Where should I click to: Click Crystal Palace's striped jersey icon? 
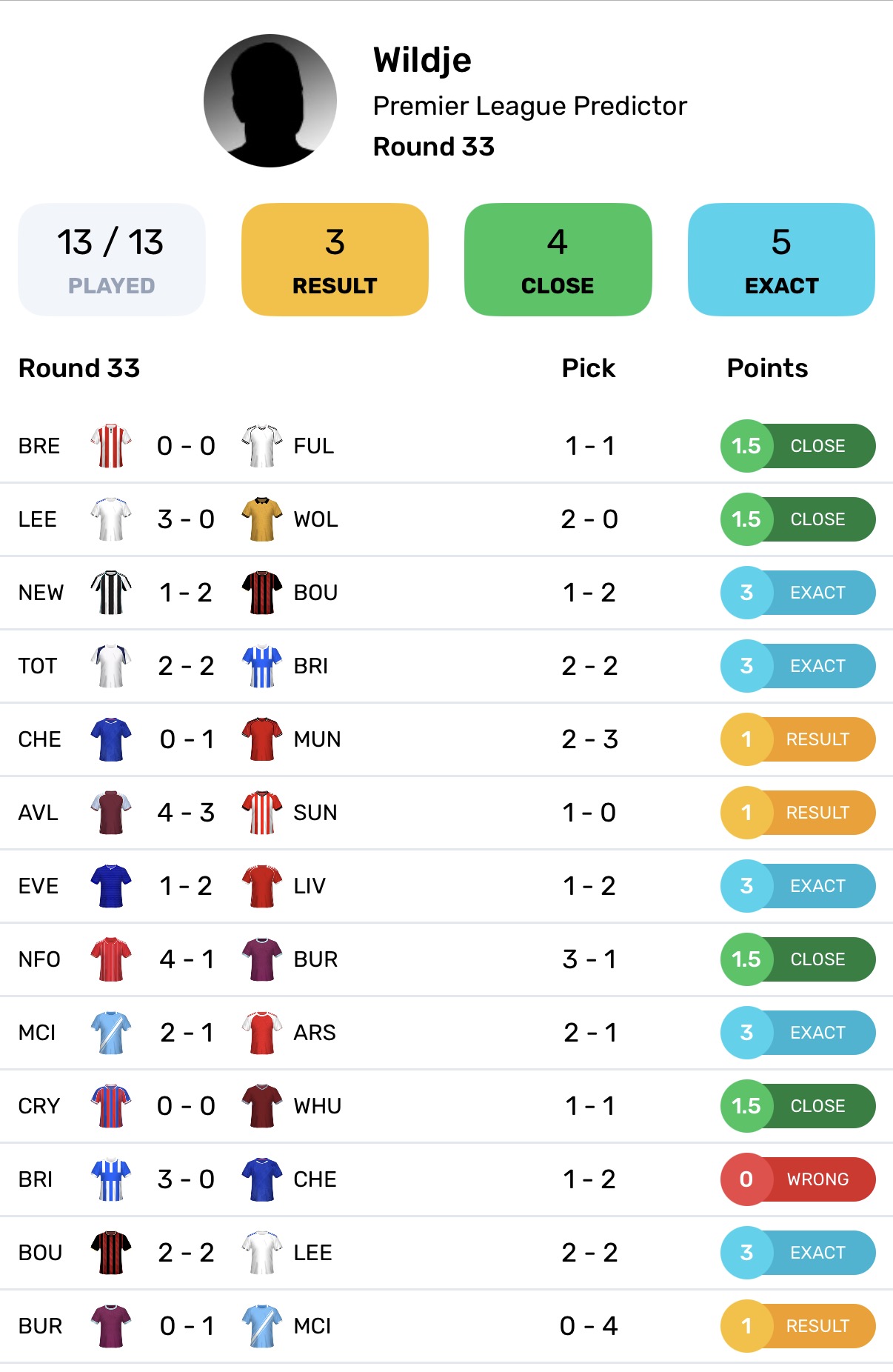pos(111,1106)
